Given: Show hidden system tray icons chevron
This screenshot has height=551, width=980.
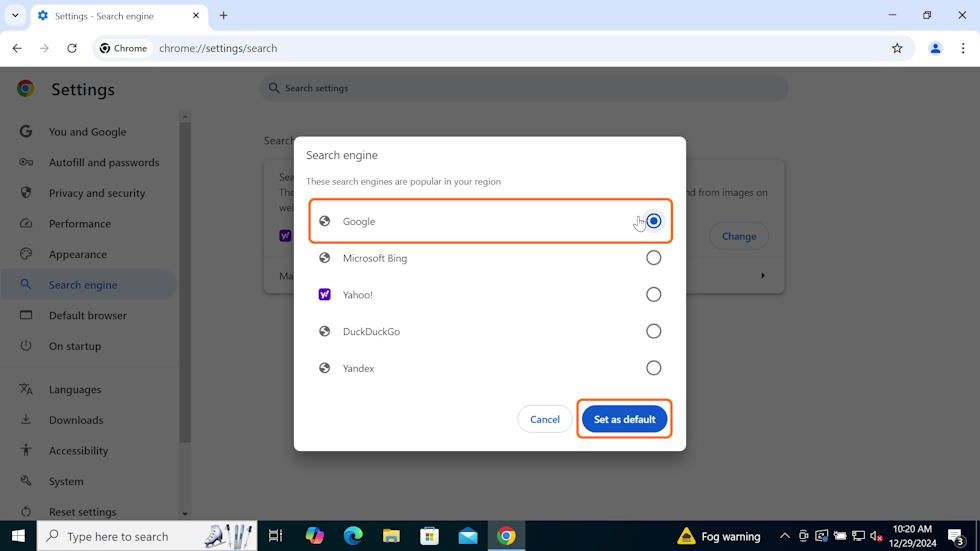Looking at the screenshot, I should 785,536.
